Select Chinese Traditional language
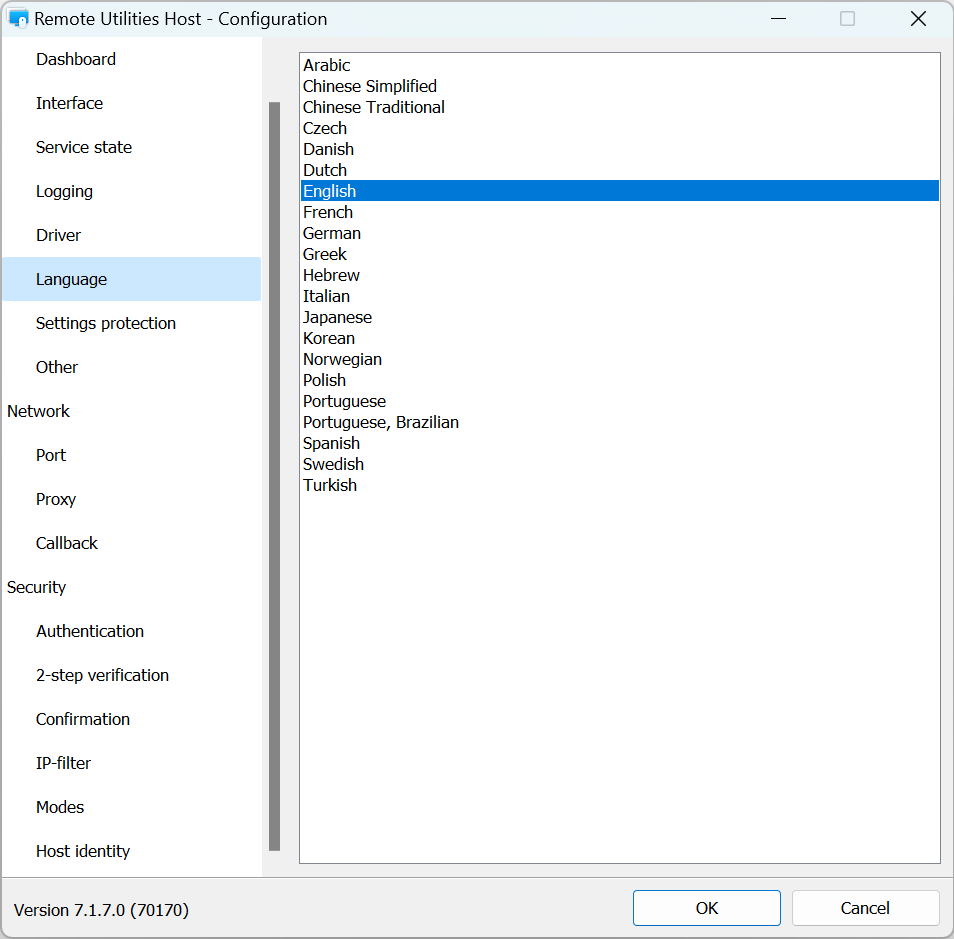This screenshot has height=939, width=954. coord(619,107)
